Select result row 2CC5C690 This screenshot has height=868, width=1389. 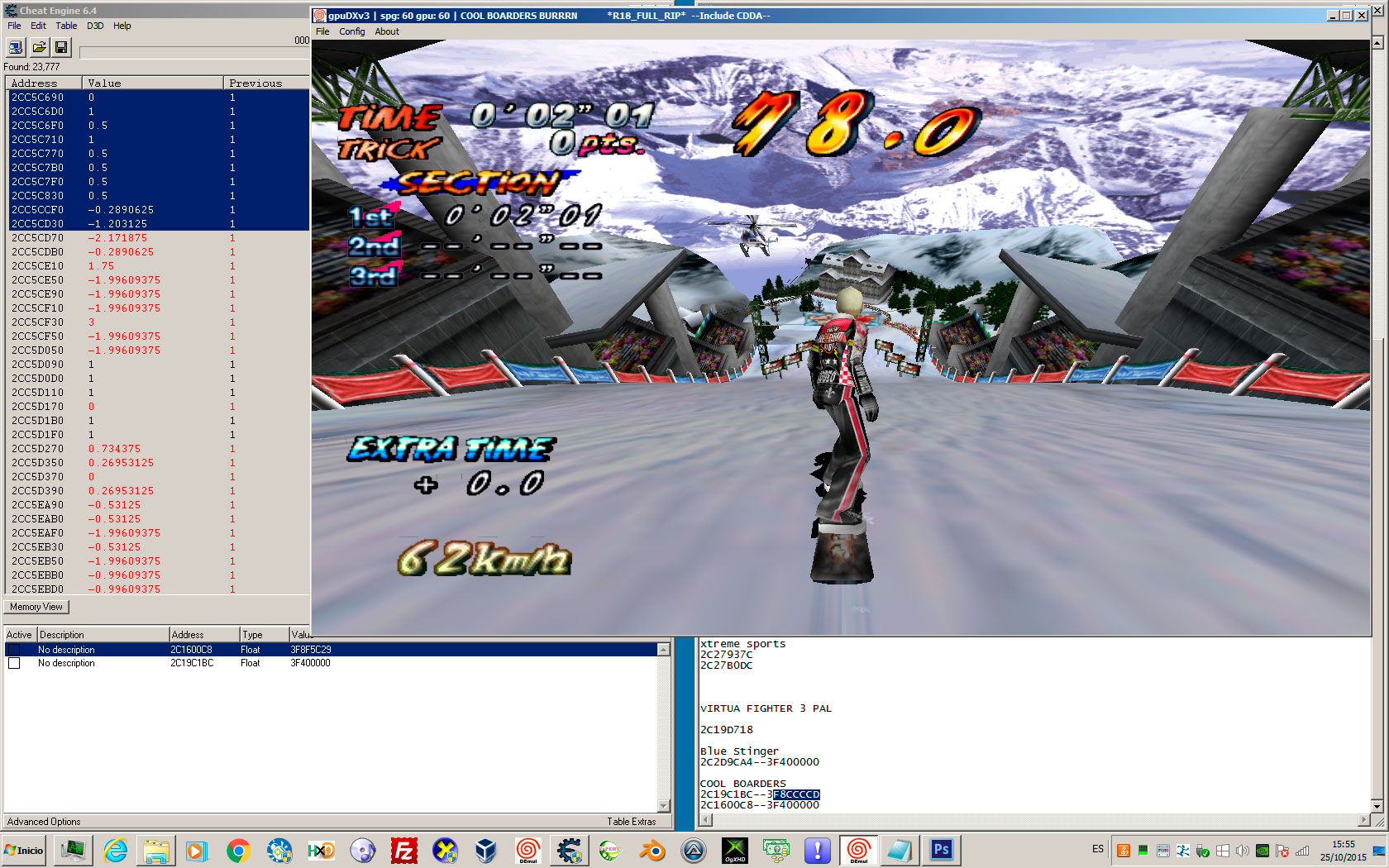click(158, 98)
